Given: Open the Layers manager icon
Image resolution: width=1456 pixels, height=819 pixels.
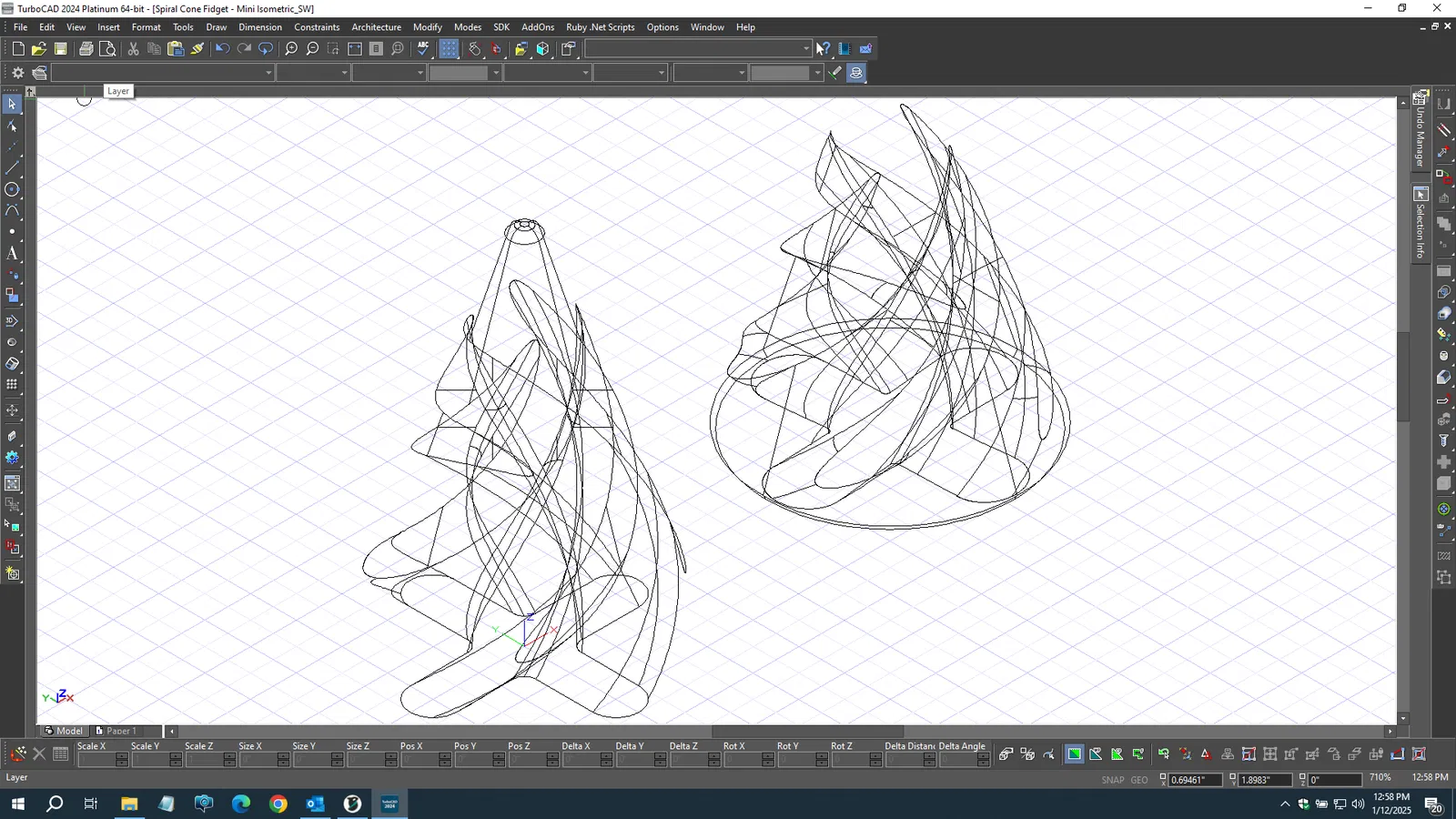Looking at the screenshot, I should click(39, 73).
